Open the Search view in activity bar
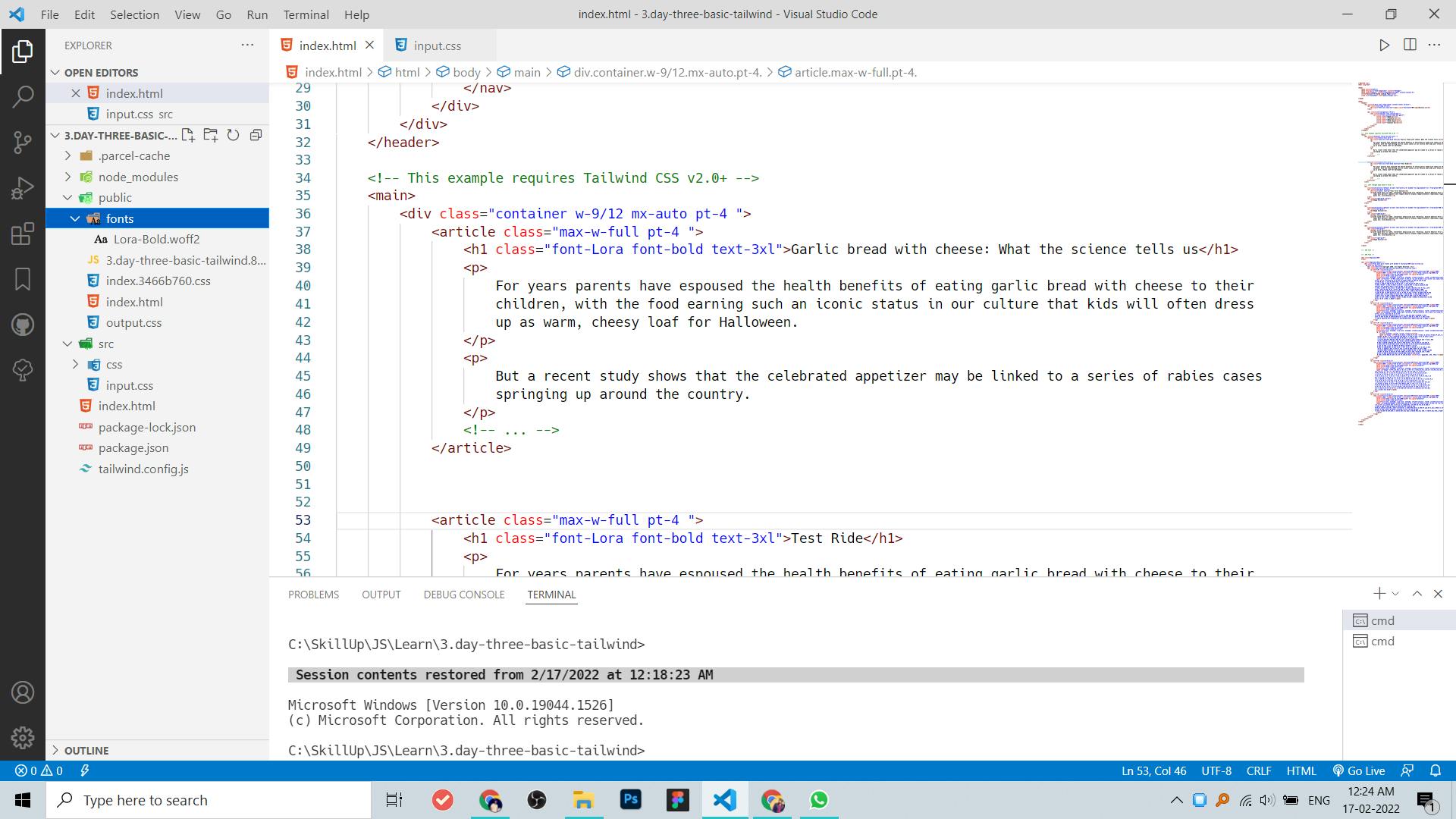 pos(23,96)
